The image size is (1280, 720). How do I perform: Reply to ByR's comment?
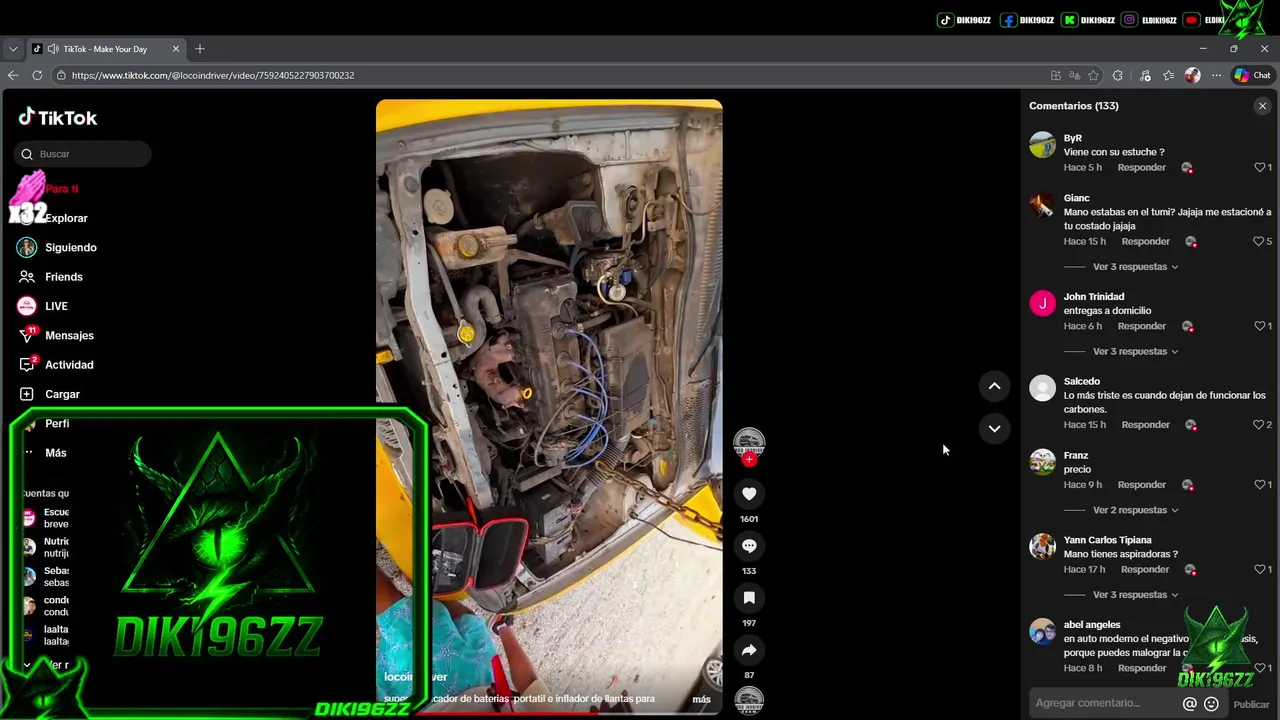click(x=1141, y=167)
